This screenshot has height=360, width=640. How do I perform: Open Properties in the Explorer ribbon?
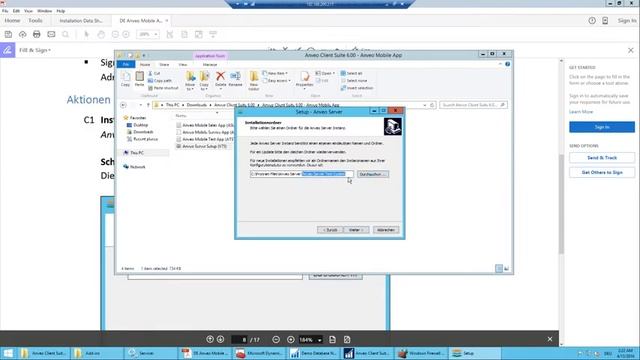[304, 79]
